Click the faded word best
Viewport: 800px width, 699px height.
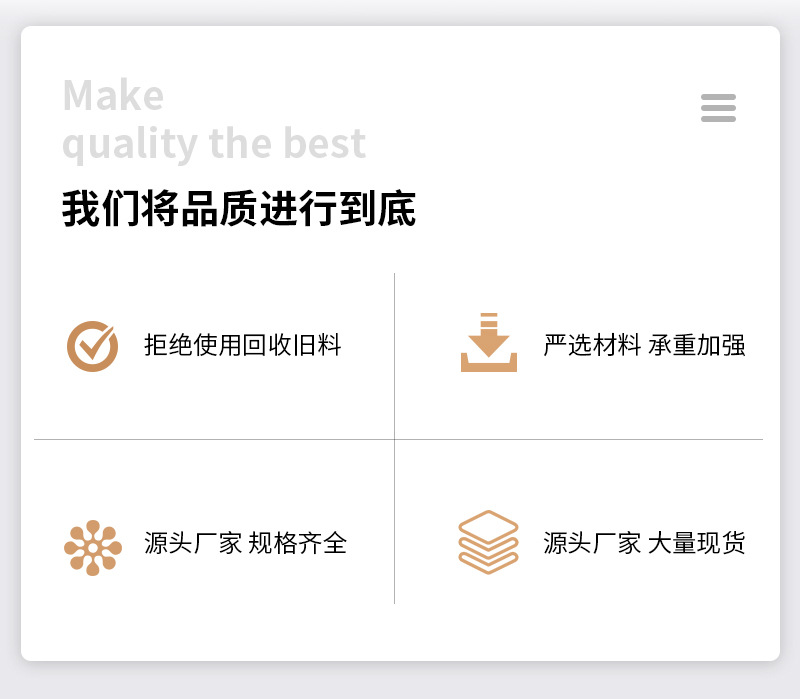coord(324,143)
